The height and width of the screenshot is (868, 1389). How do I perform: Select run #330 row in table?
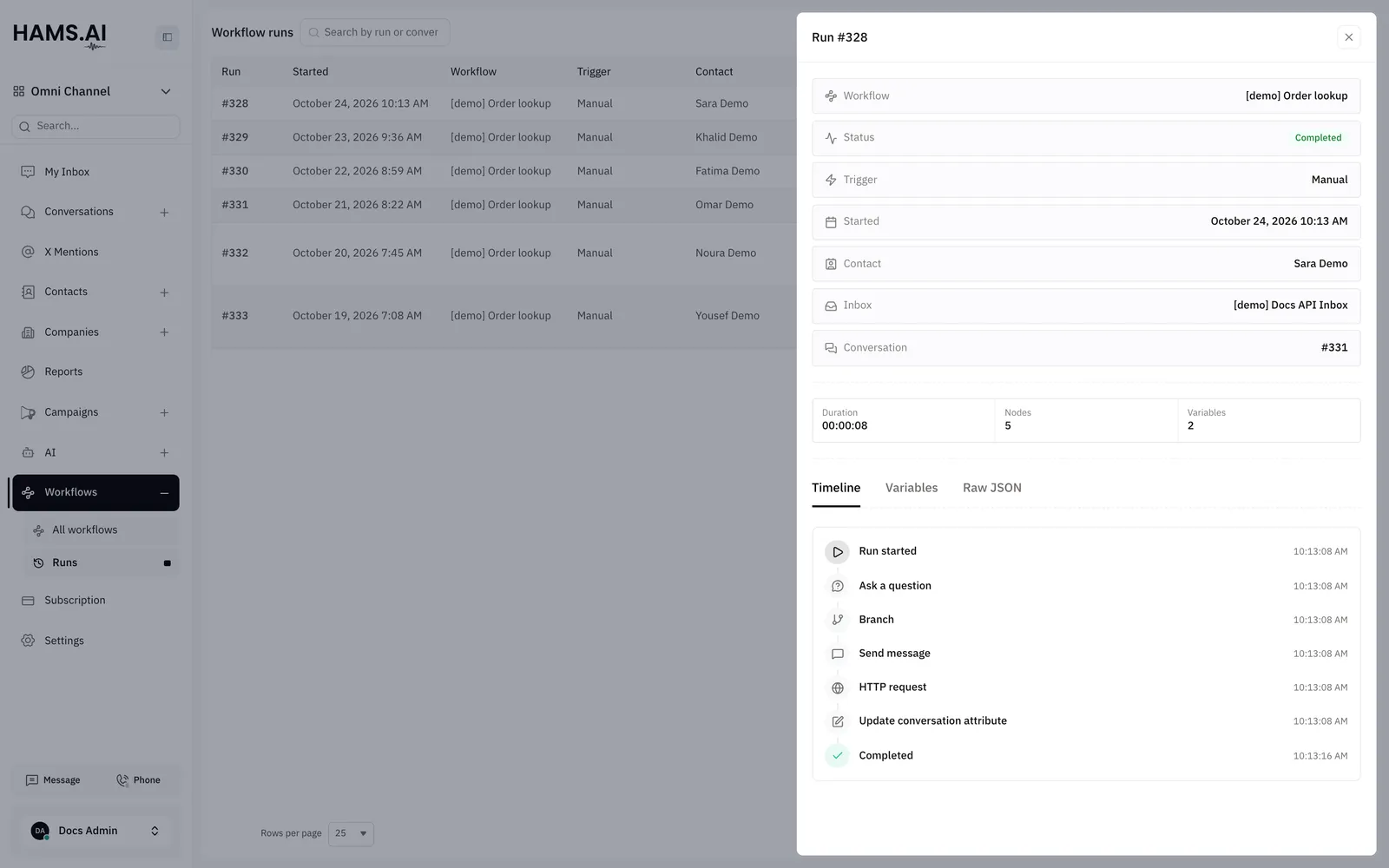pyautogui.click(x=504, y=171)
